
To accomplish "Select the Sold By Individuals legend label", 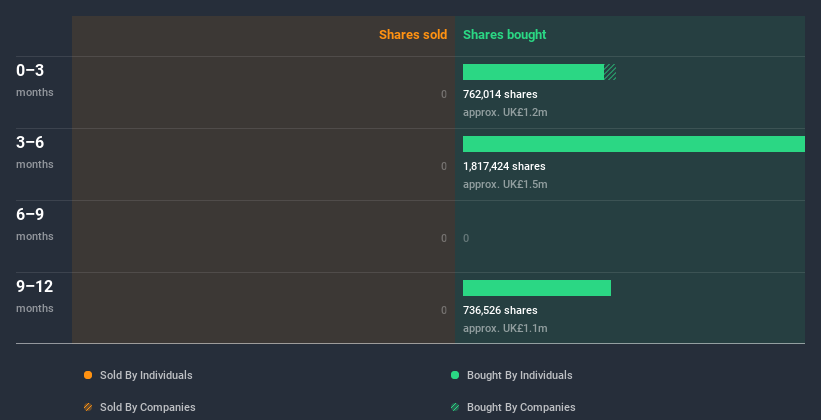I will coord(146,375).
